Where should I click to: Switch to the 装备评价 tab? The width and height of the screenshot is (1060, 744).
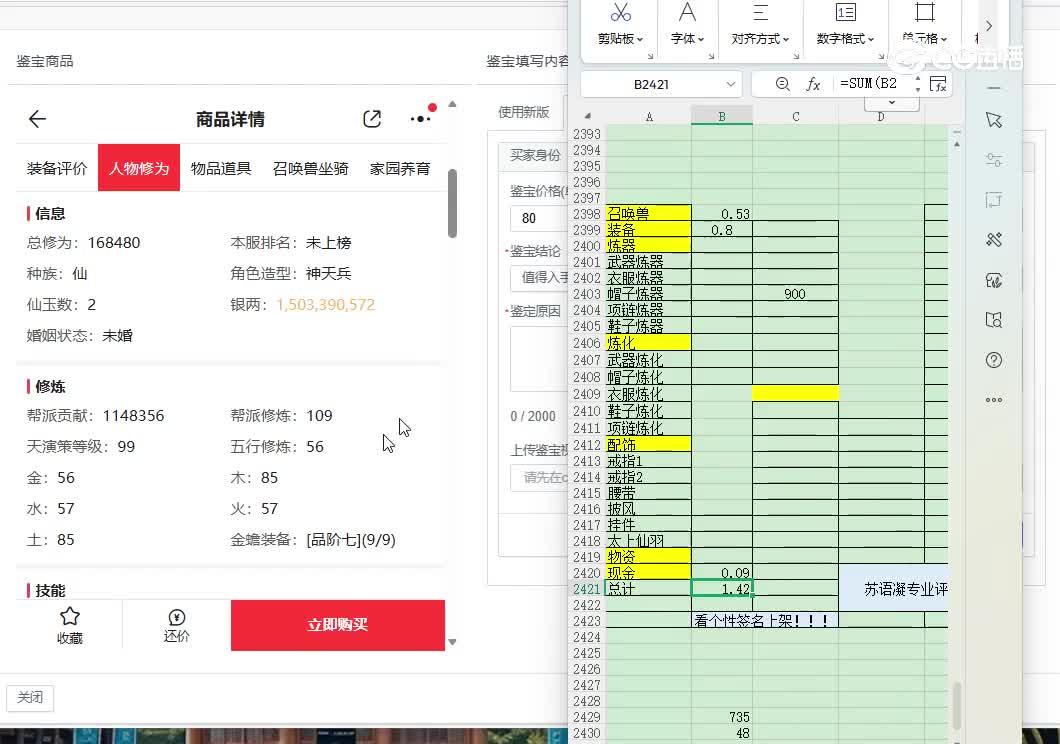57,168
